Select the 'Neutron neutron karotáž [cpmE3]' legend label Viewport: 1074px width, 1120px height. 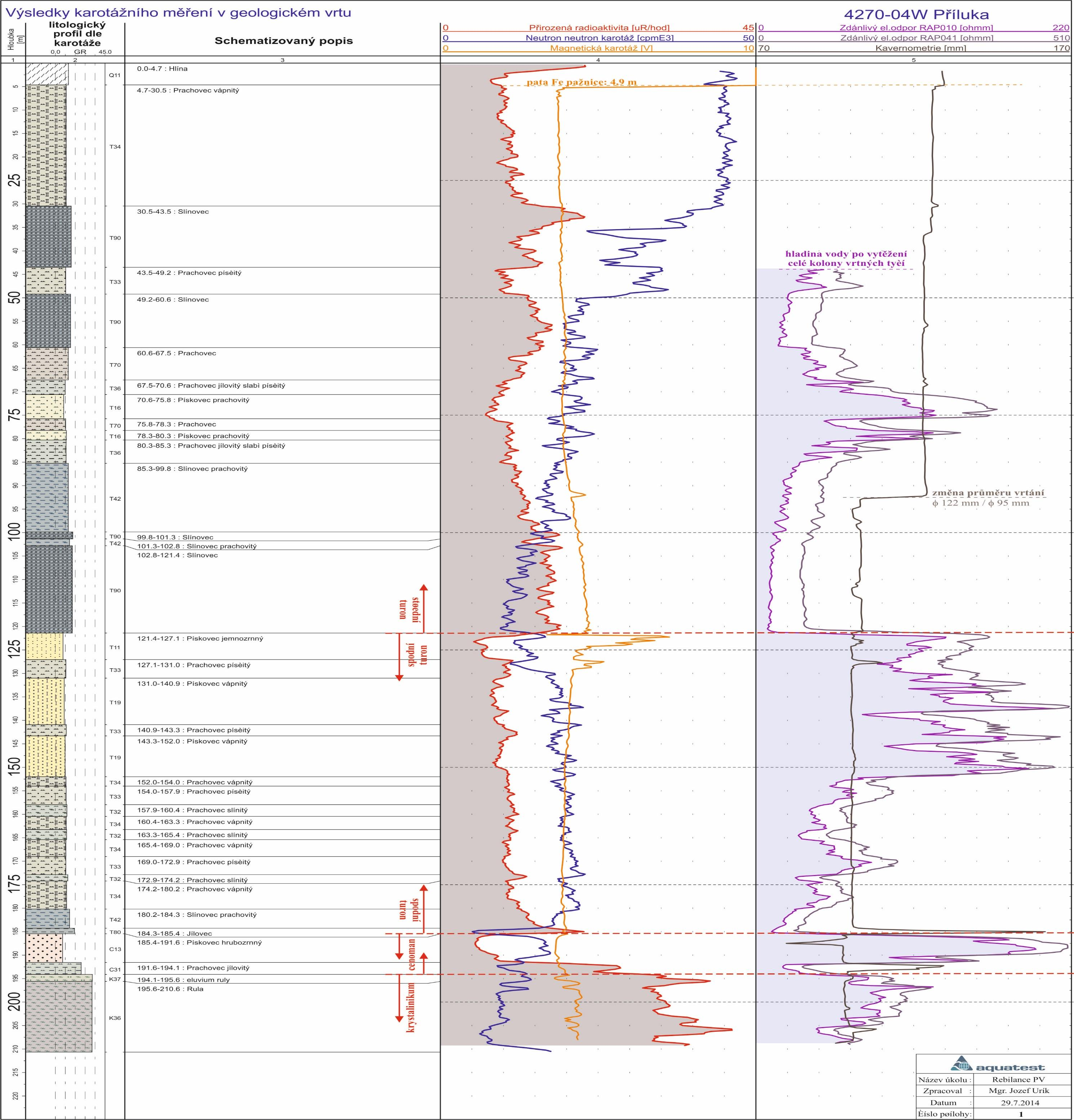click(600, 38)
